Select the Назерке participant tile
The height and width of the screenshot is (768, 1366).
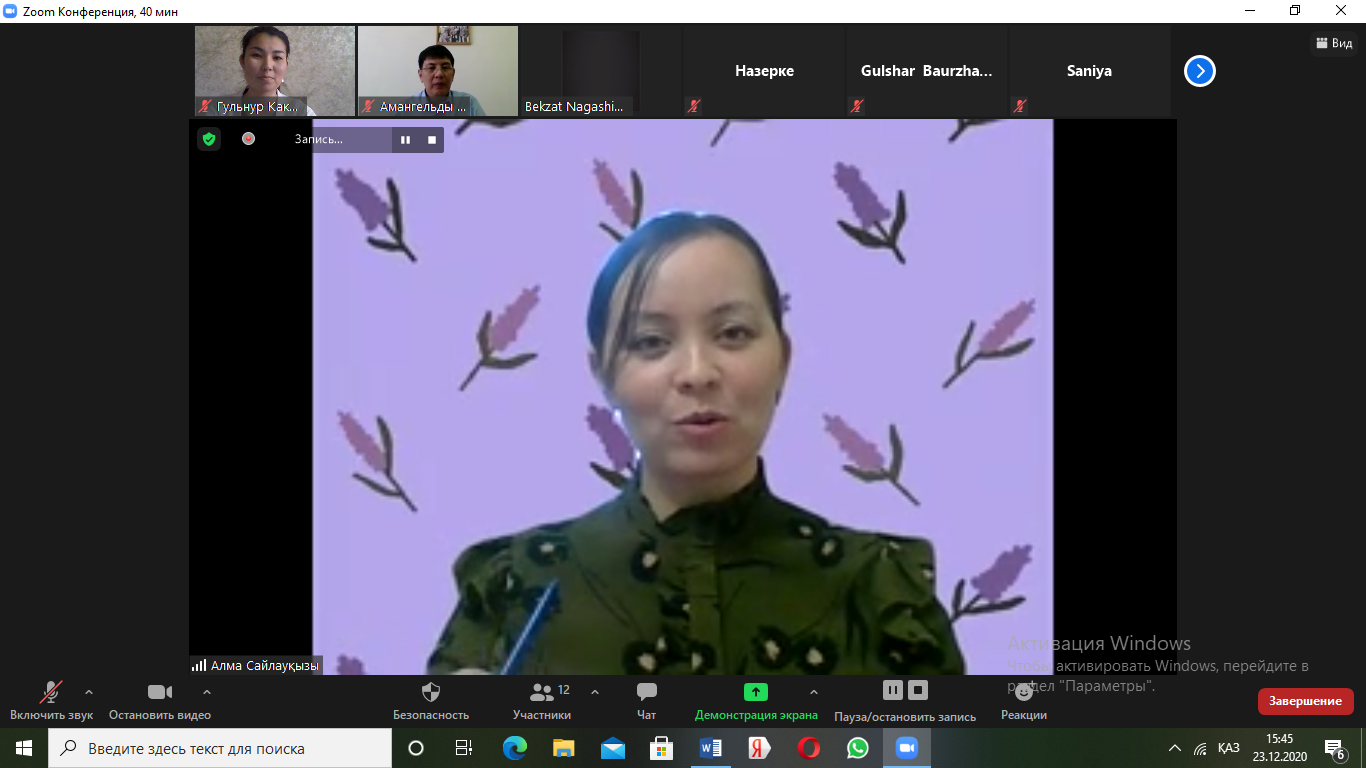pyautogui.click(x=764, y=71)
